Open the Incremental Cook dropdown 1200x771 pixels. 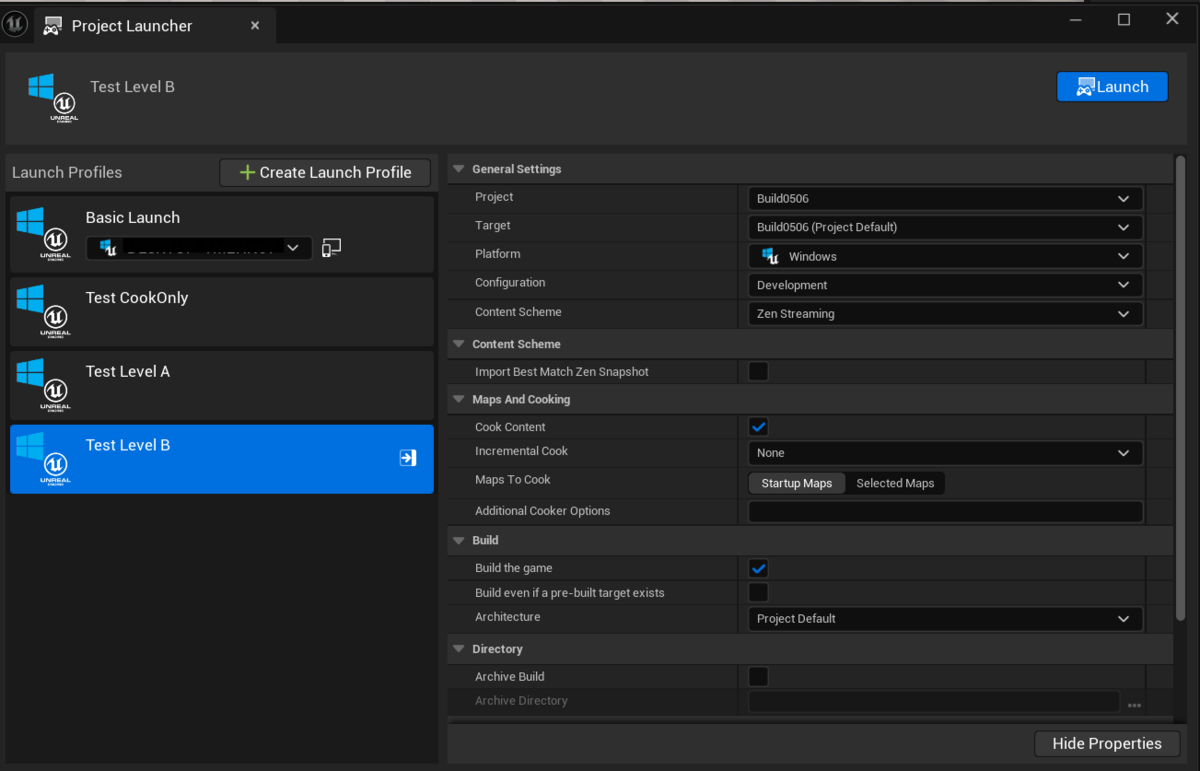click(945, 453)
